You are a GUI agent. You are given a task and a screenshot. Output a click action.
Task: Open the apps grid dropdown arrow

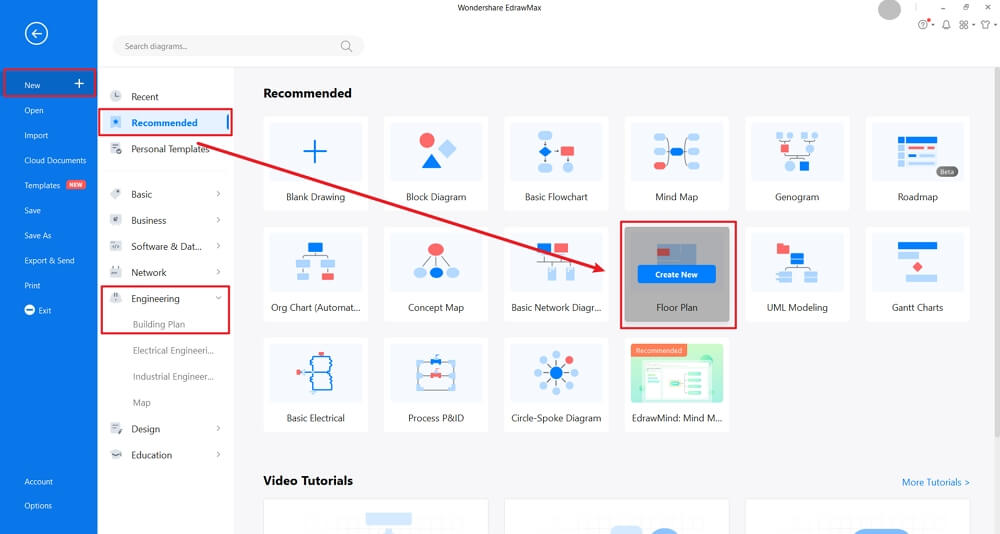(973, 25)
